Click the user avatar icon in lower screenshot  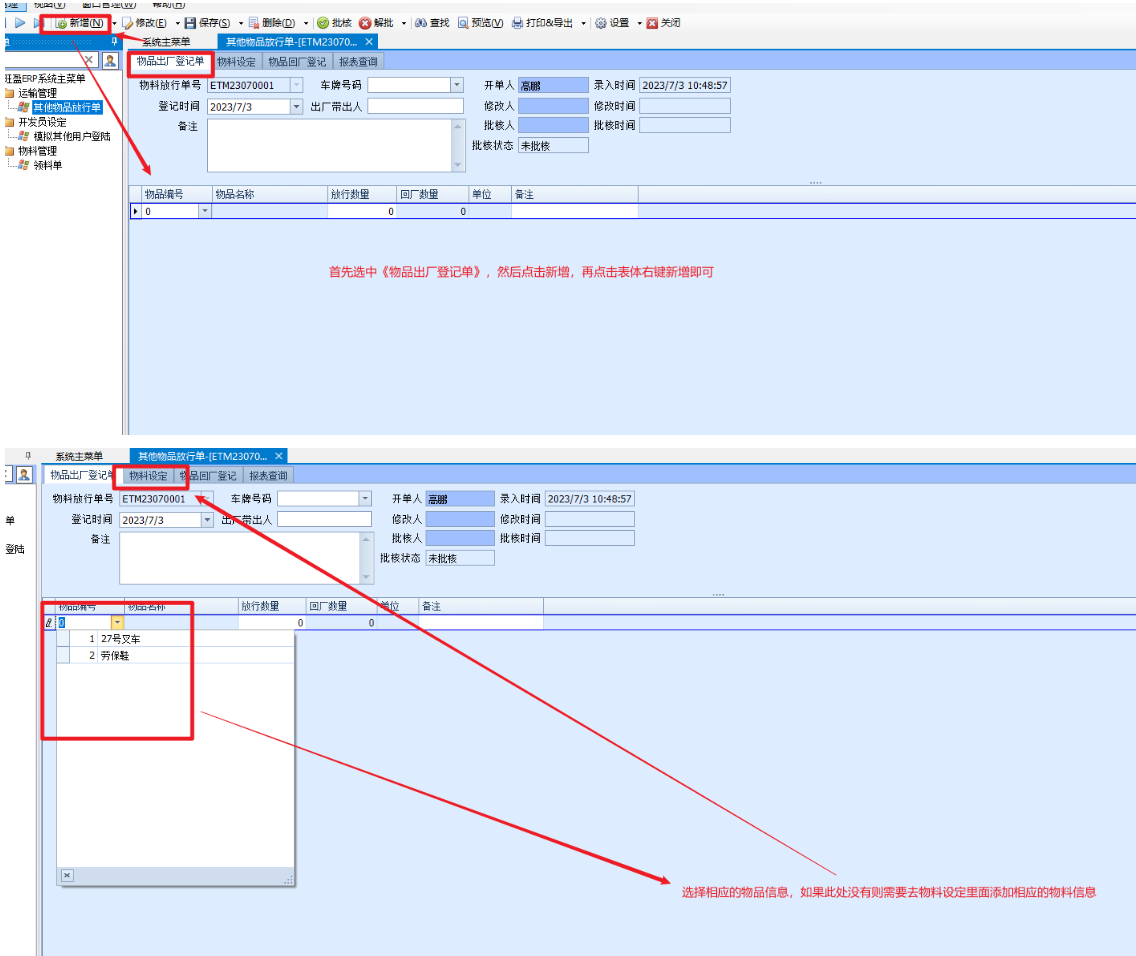pyautogui.click(x=24, y=475)
